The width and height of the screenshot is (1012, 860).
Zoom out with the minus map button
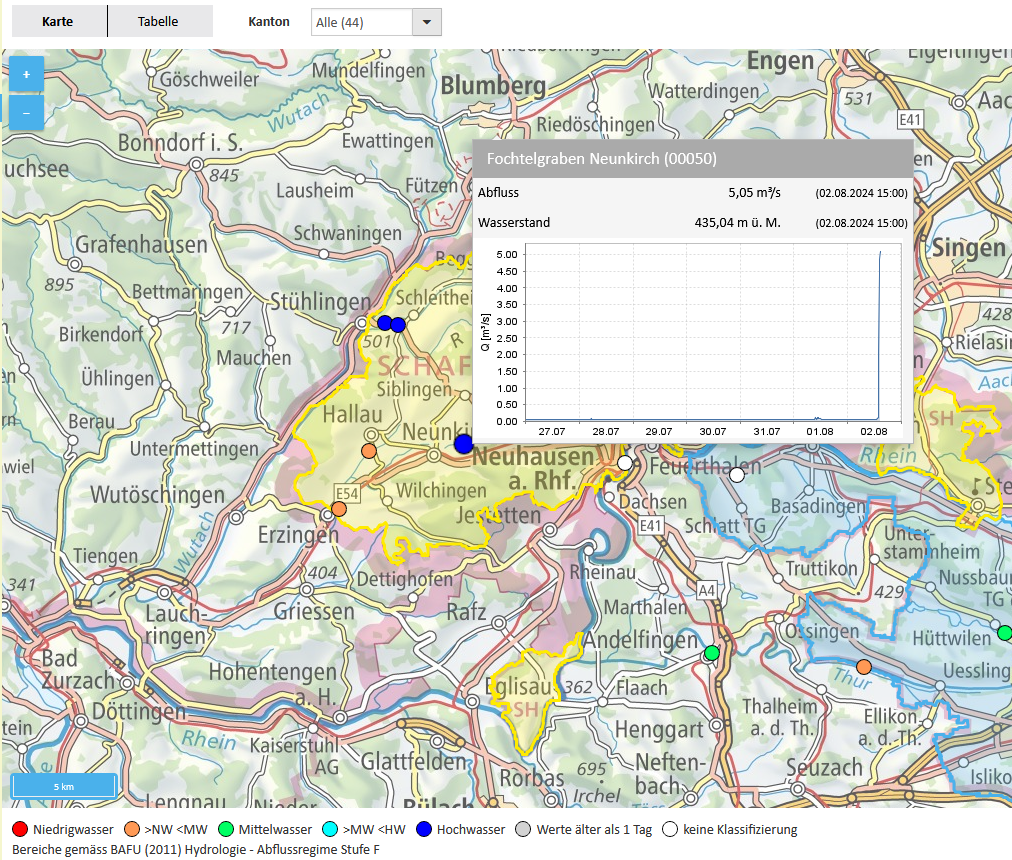tap(26, 112)
